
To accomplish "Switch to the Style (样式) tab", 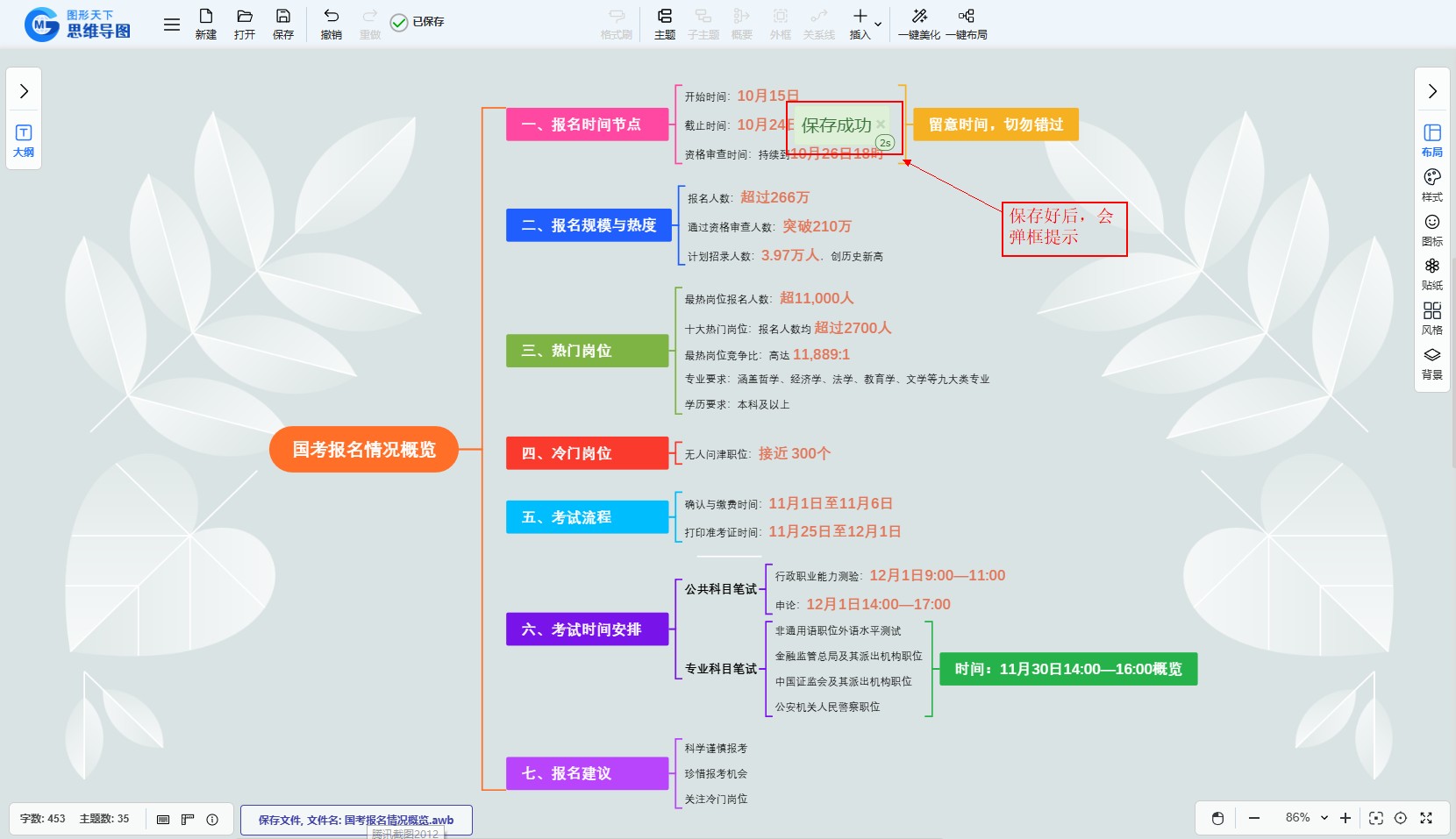I will 1431,185.
